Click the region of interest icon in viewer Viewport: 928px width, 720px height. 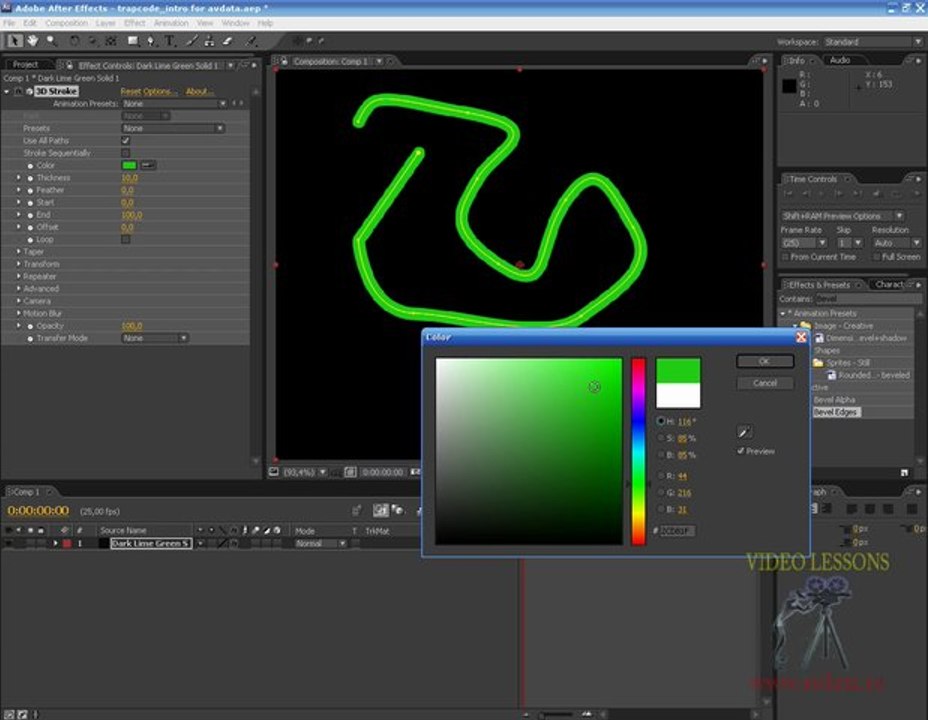[x=350, y=472]
